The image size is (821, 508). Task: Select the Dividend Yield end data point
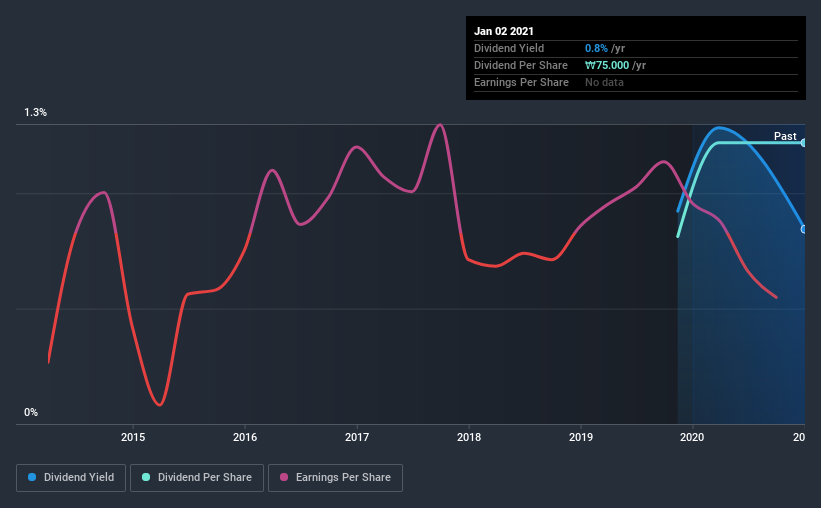tap(804, 229)
